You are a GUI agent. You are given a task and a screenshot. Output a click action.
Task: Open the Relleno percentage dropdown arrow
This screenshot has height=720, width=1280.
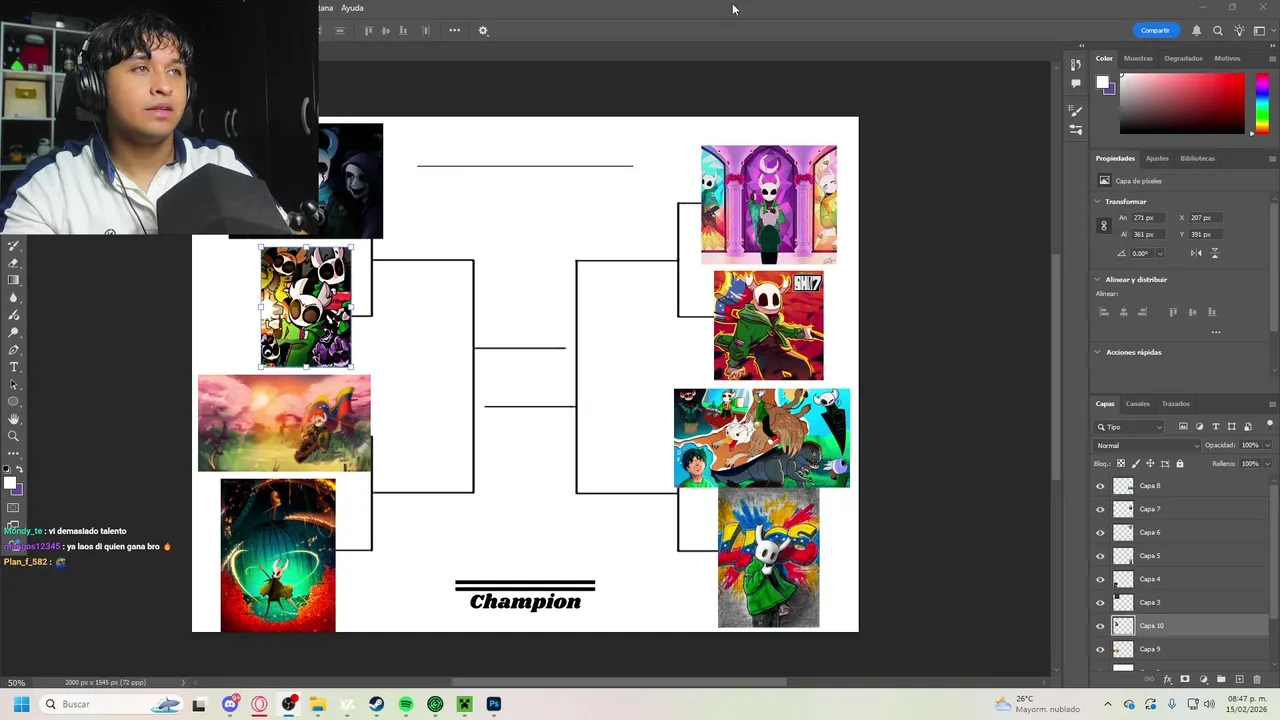[x=1268, y=463]
